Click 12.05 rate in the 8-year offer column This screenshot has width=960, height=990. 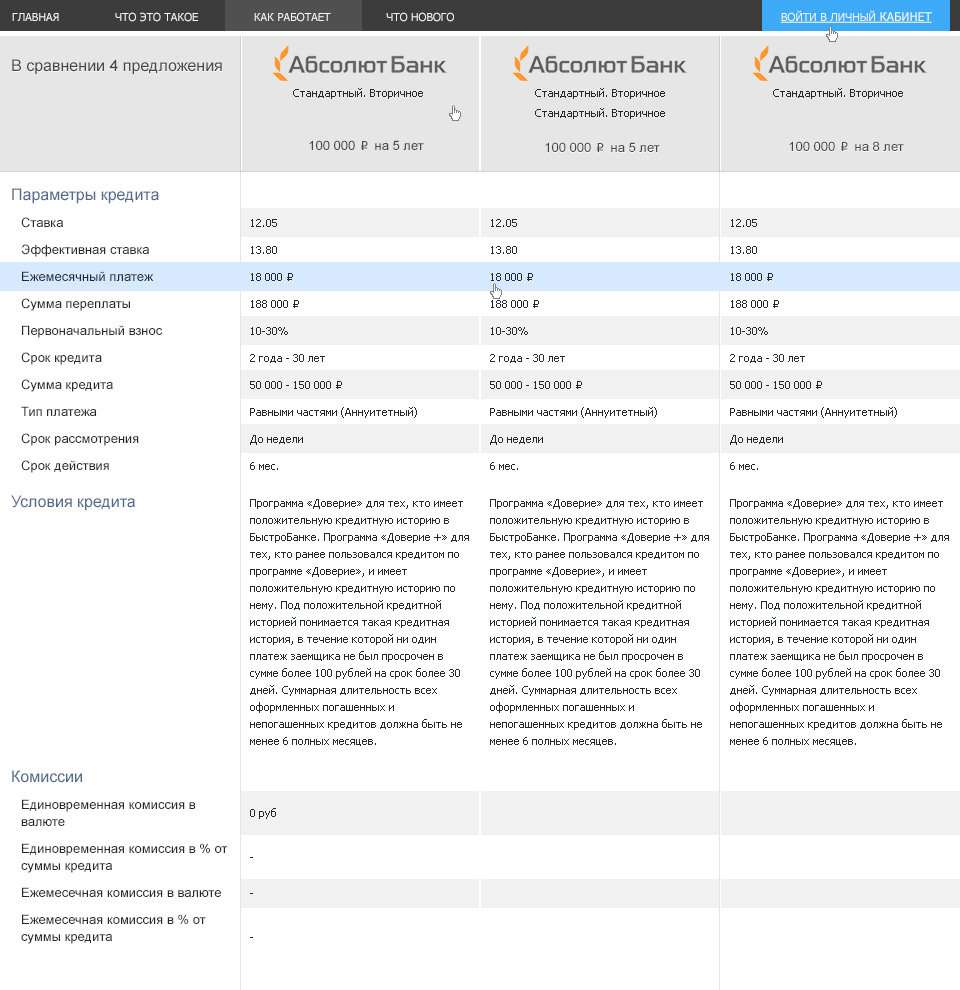tap(743, 223)
